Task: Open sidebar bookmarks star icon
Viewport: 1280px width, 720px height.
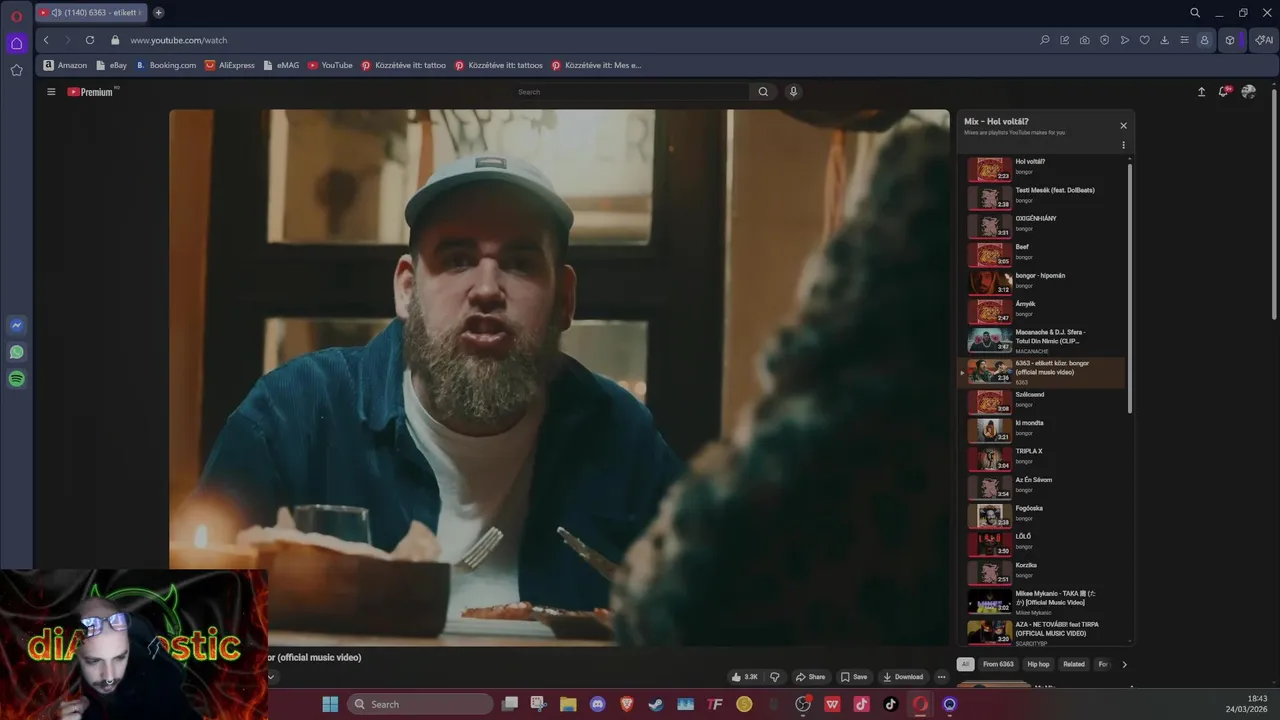Action: [x=16, y=70]
